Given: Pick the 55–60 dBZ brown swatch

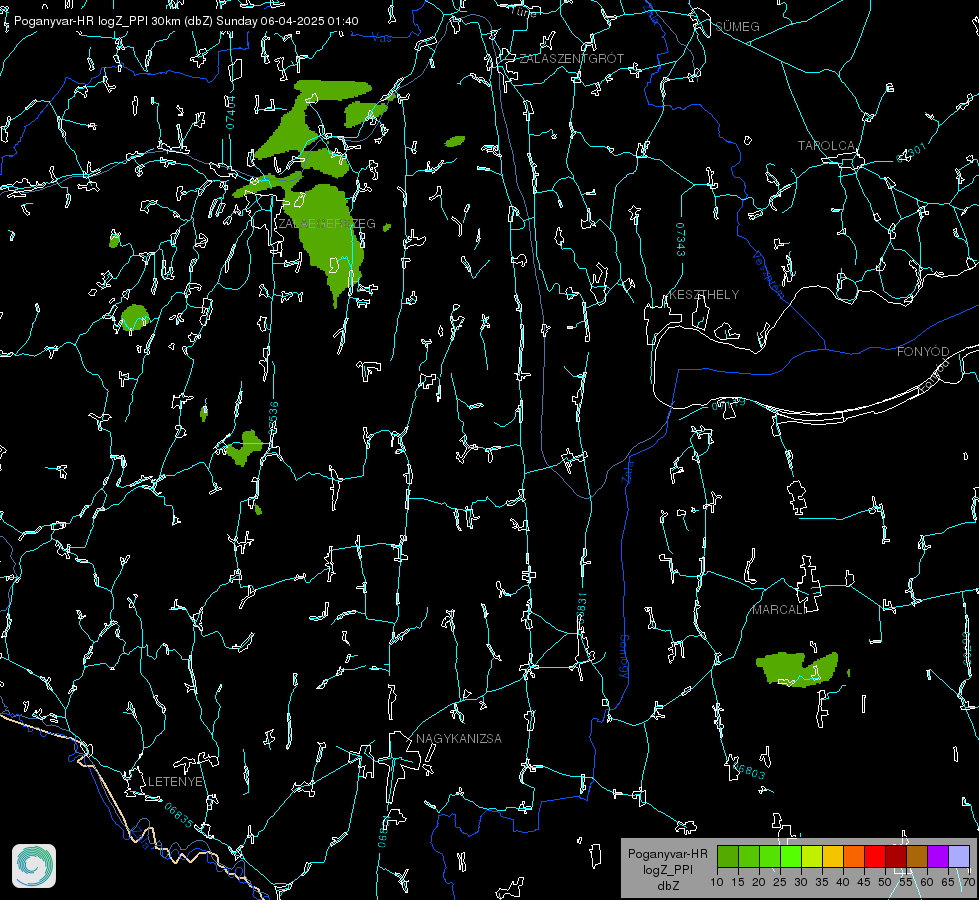Looking at the screenshot, I should click(917, 856).
